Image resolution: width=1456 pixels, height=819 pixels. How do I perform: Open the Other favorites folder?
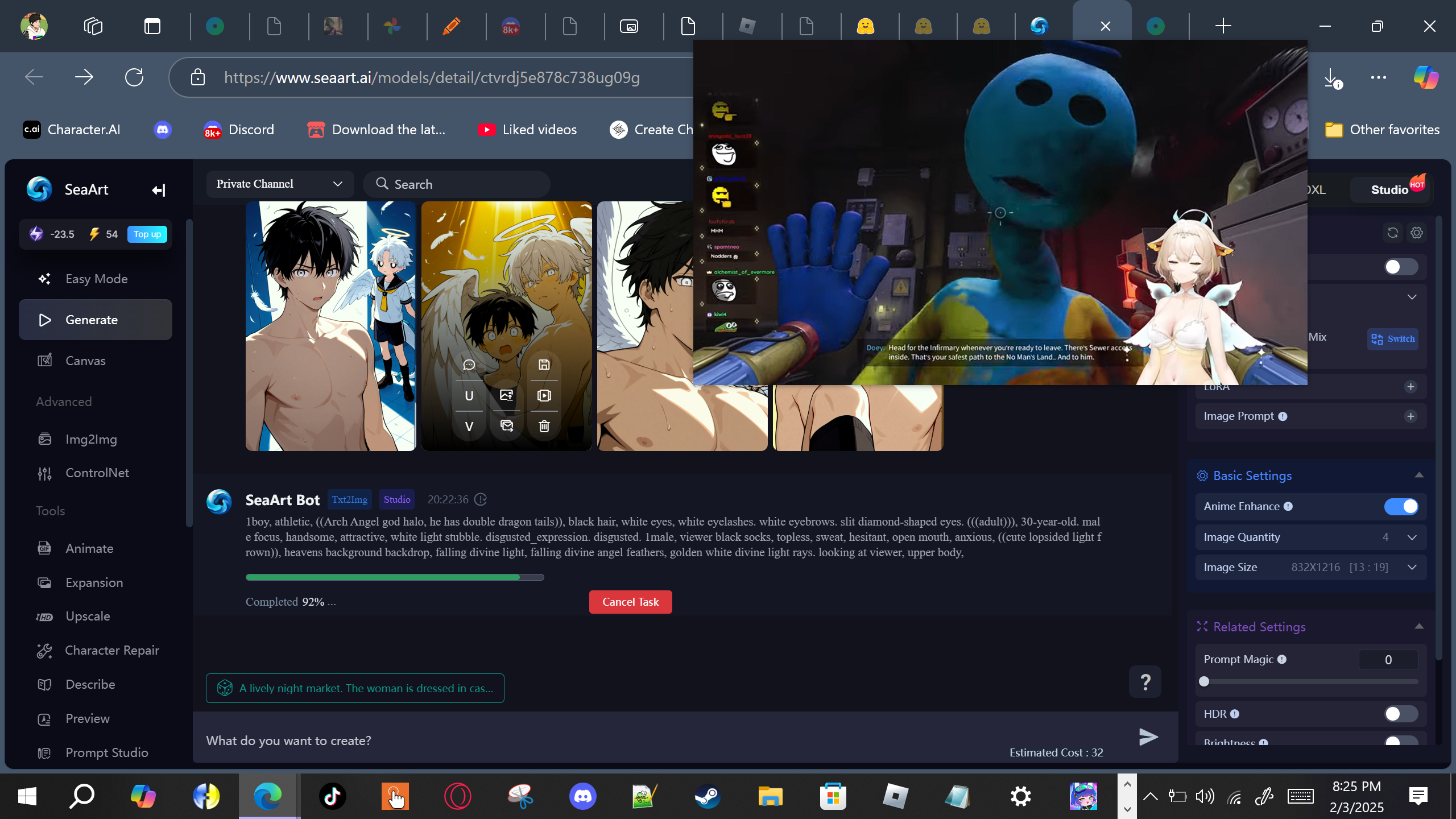[1382, 130]
